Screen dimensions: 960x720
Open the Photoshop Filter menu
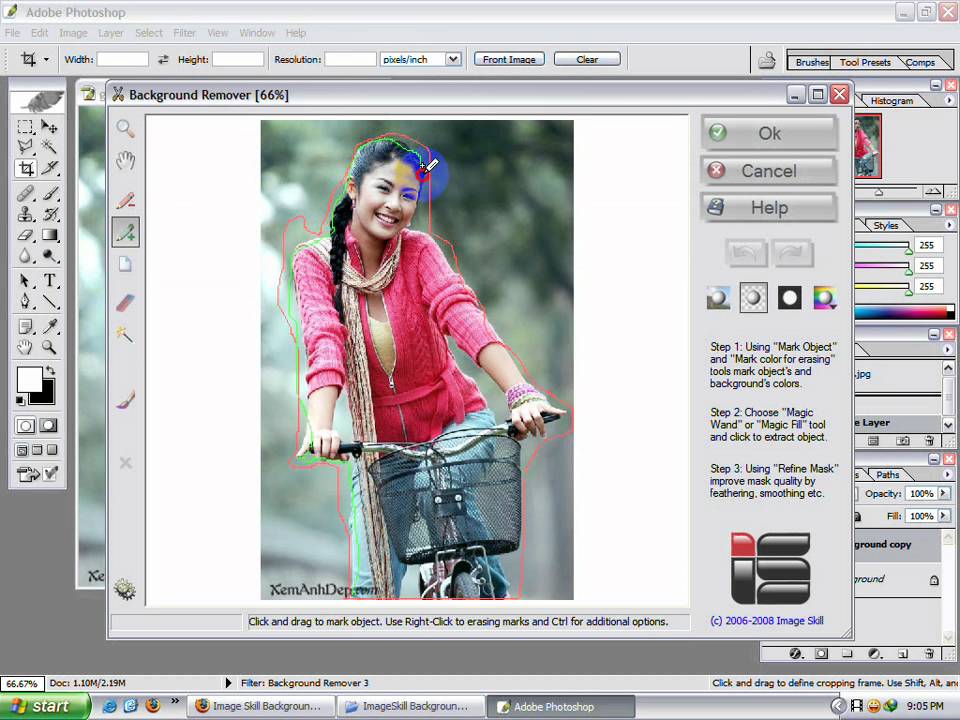184,33
